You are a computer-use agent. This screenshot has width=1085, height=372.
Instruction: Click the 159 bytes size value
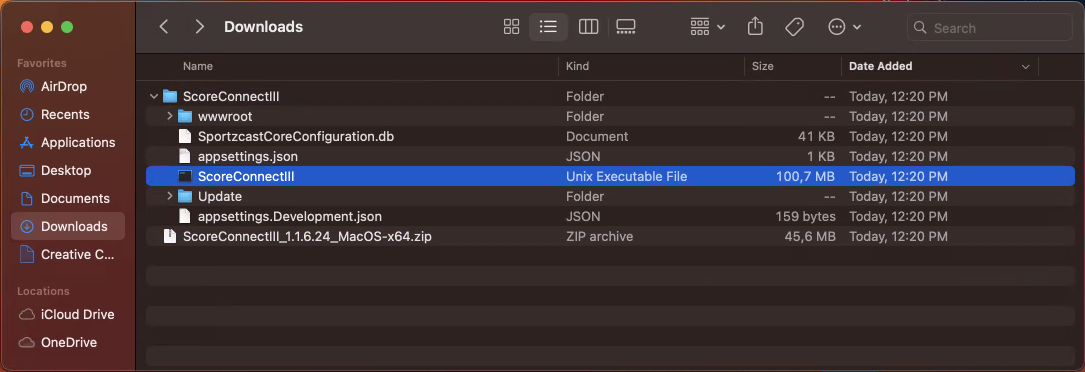pos(805,216)
